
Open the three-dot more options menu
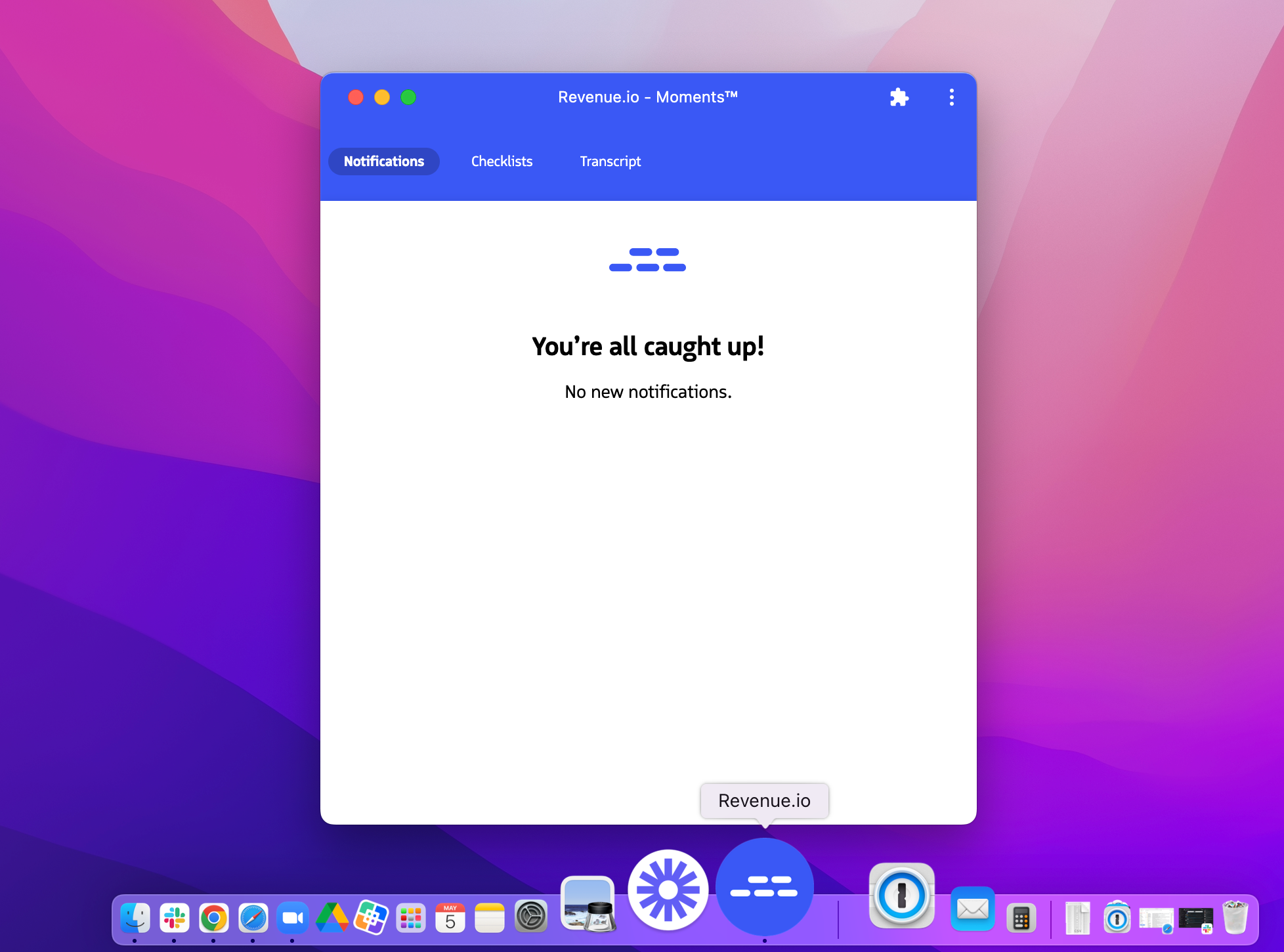[951, 97]
